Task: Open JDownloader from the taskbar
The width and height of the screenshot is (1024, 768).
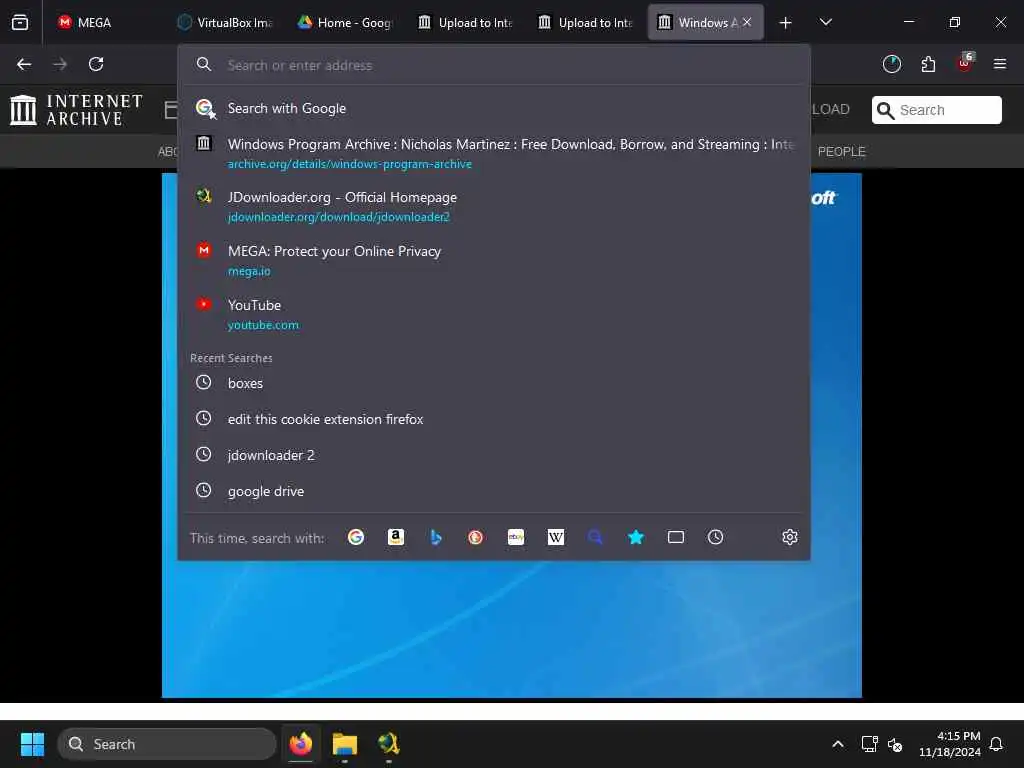Action: (389, 744)
